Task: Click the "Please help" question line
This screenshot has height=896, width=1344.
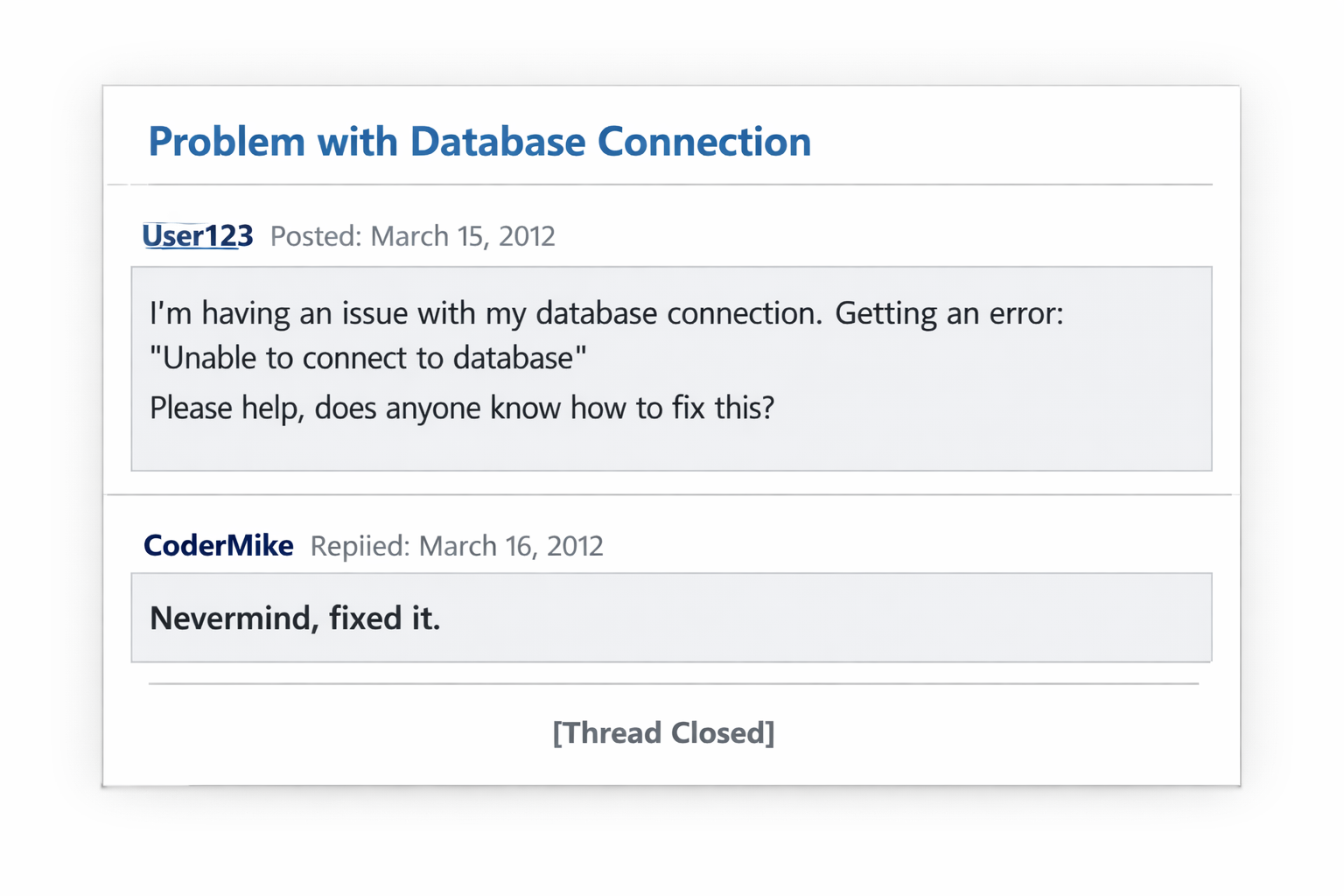Action: pos(461,408)
